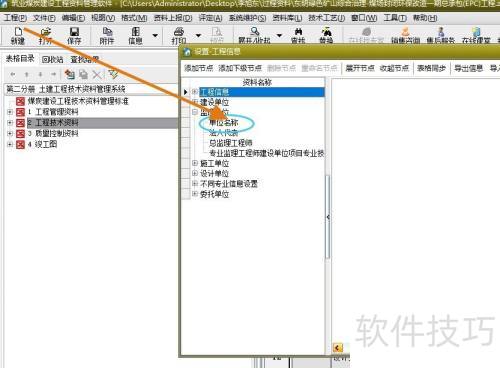
Task: Open the 文件(F) menu
Action: 44,18
